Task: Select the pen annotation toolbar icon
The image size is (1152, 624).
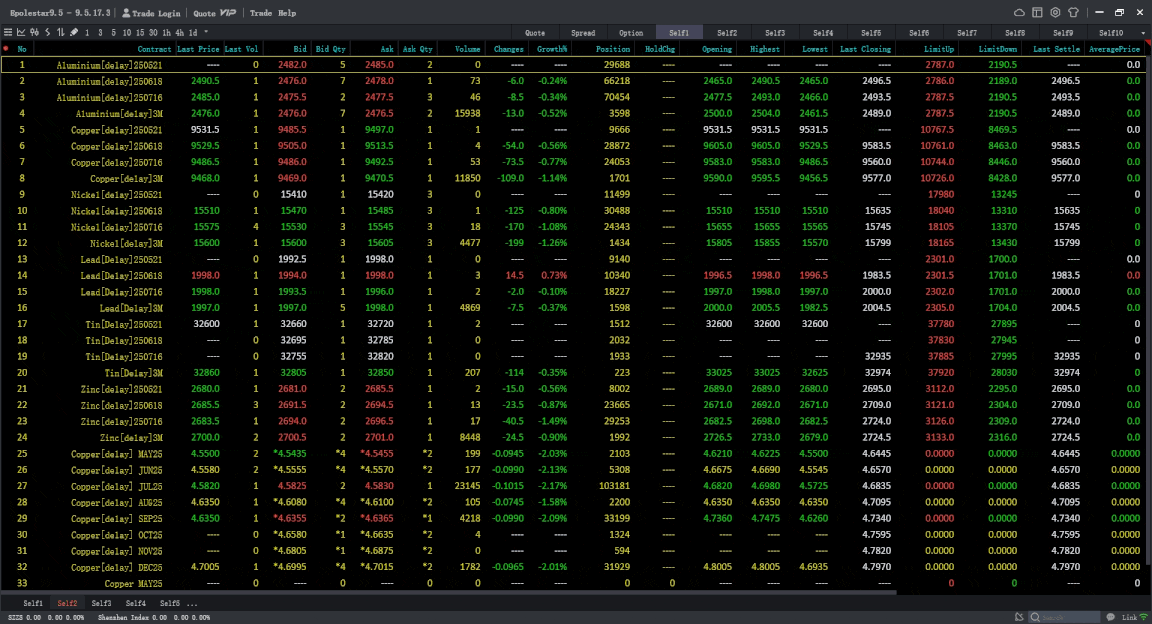Action: [x=73, y=32]
